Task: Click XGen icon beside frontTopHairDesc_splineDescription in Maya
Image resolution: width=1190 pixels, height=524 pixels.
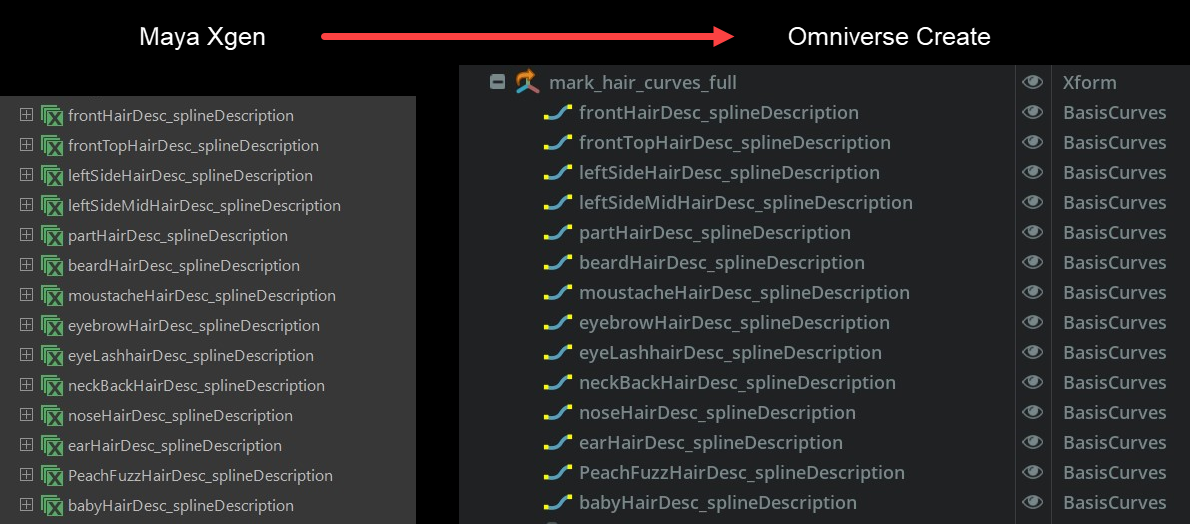Action: tap(52, 146)
